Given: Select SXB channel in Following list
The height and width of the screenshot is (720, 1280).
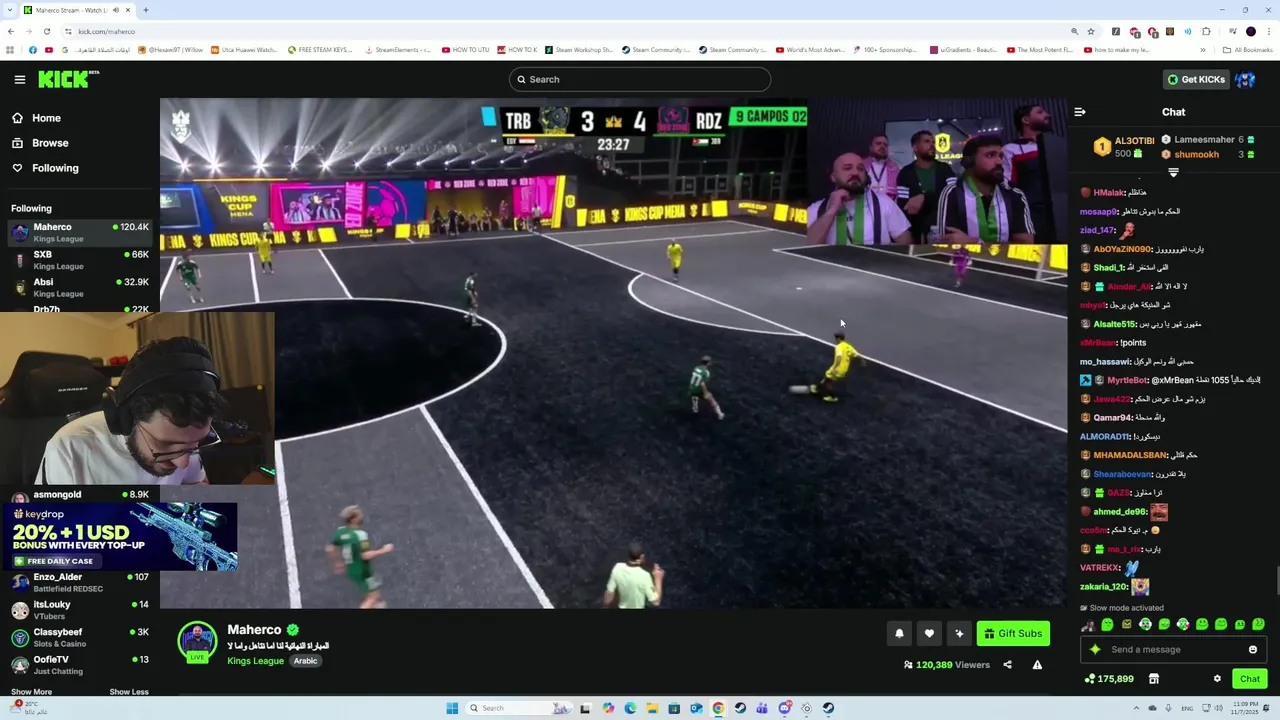Looking at the screenshot, I should (80, 260).
